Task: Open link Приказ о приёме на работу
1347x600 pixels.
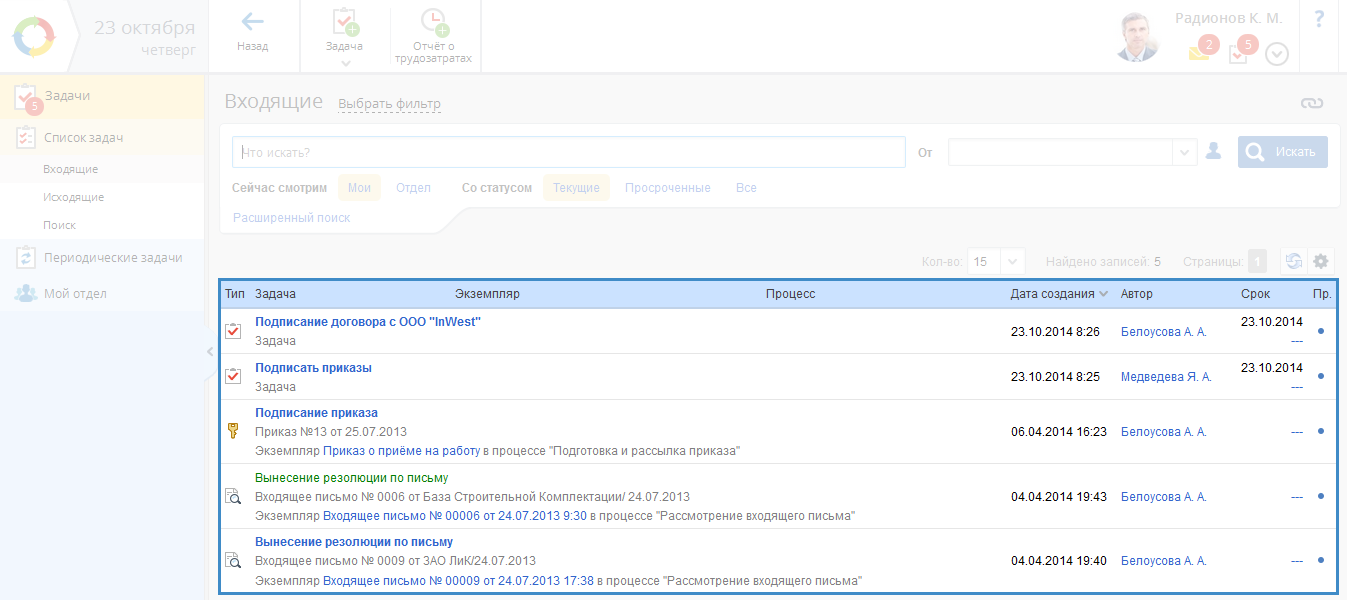Action: (401, 451)
